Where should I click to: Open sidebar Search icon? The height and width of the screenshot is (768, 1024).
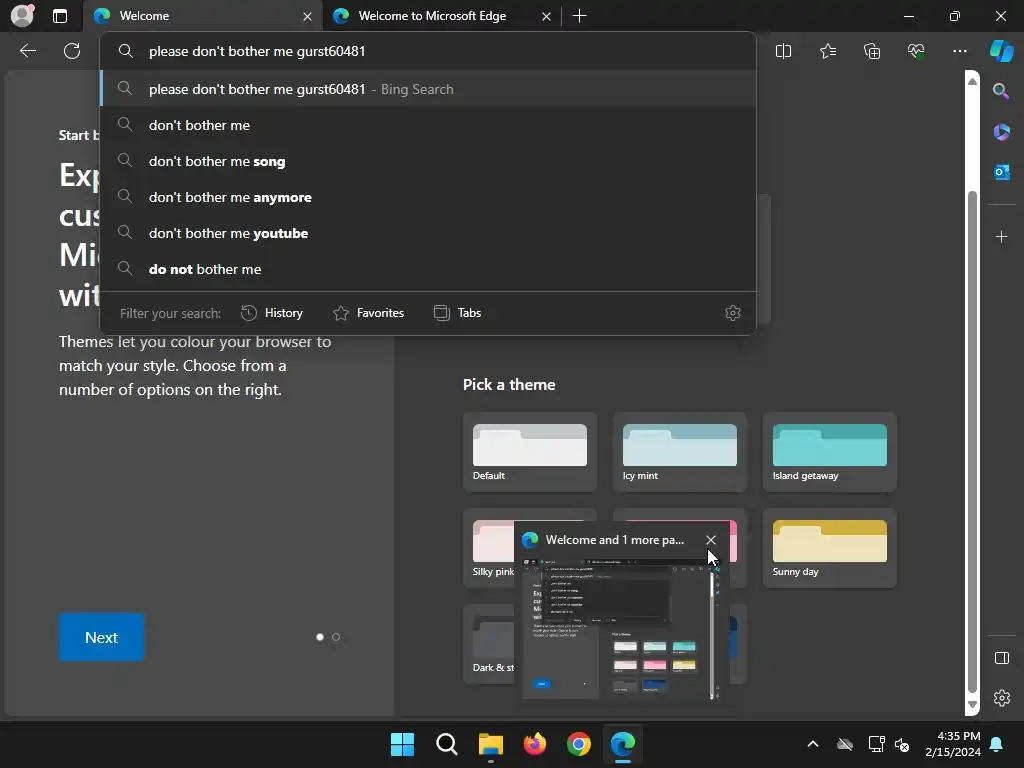point(1001,91)
